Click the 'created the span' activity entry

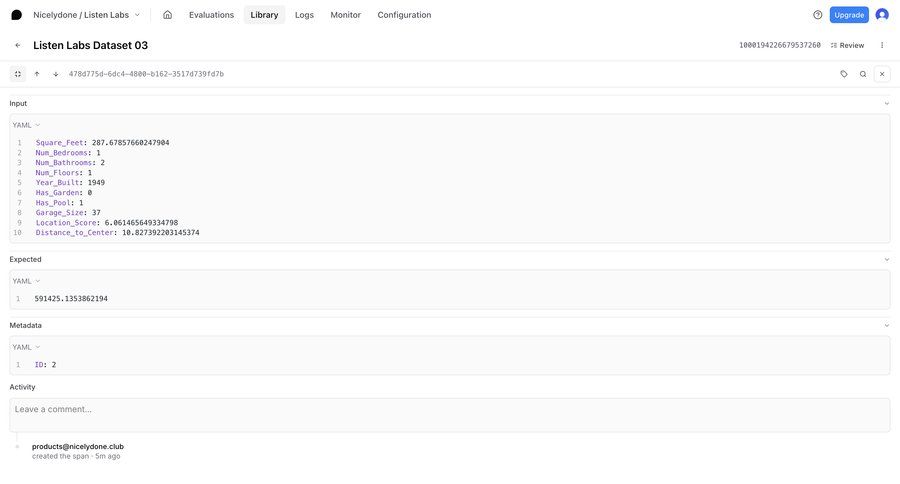pyautogui.click(x=76, y=456)
